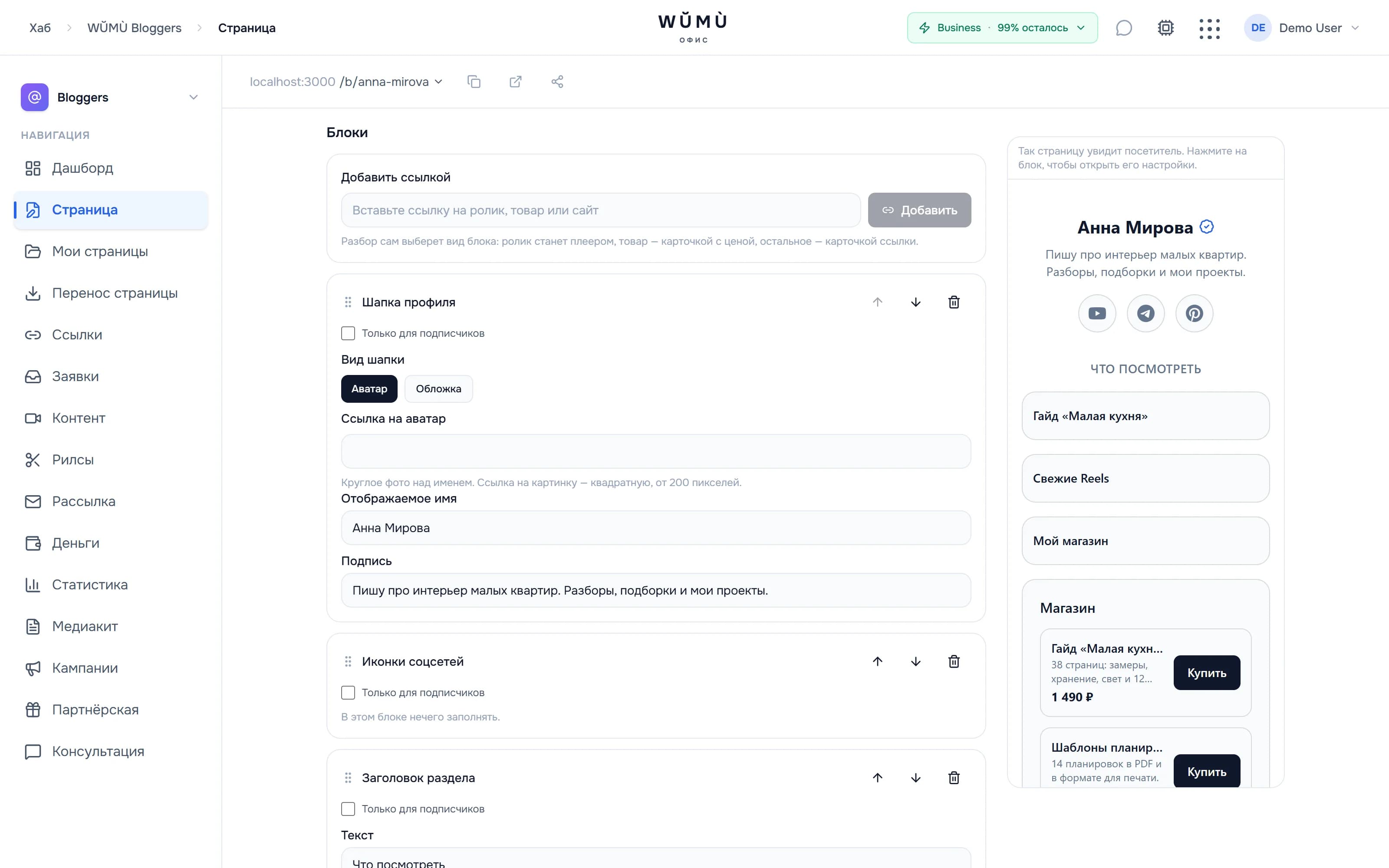Open Консультация in the sidebar
Viewport: 1389px width, 868px height.
111,751
